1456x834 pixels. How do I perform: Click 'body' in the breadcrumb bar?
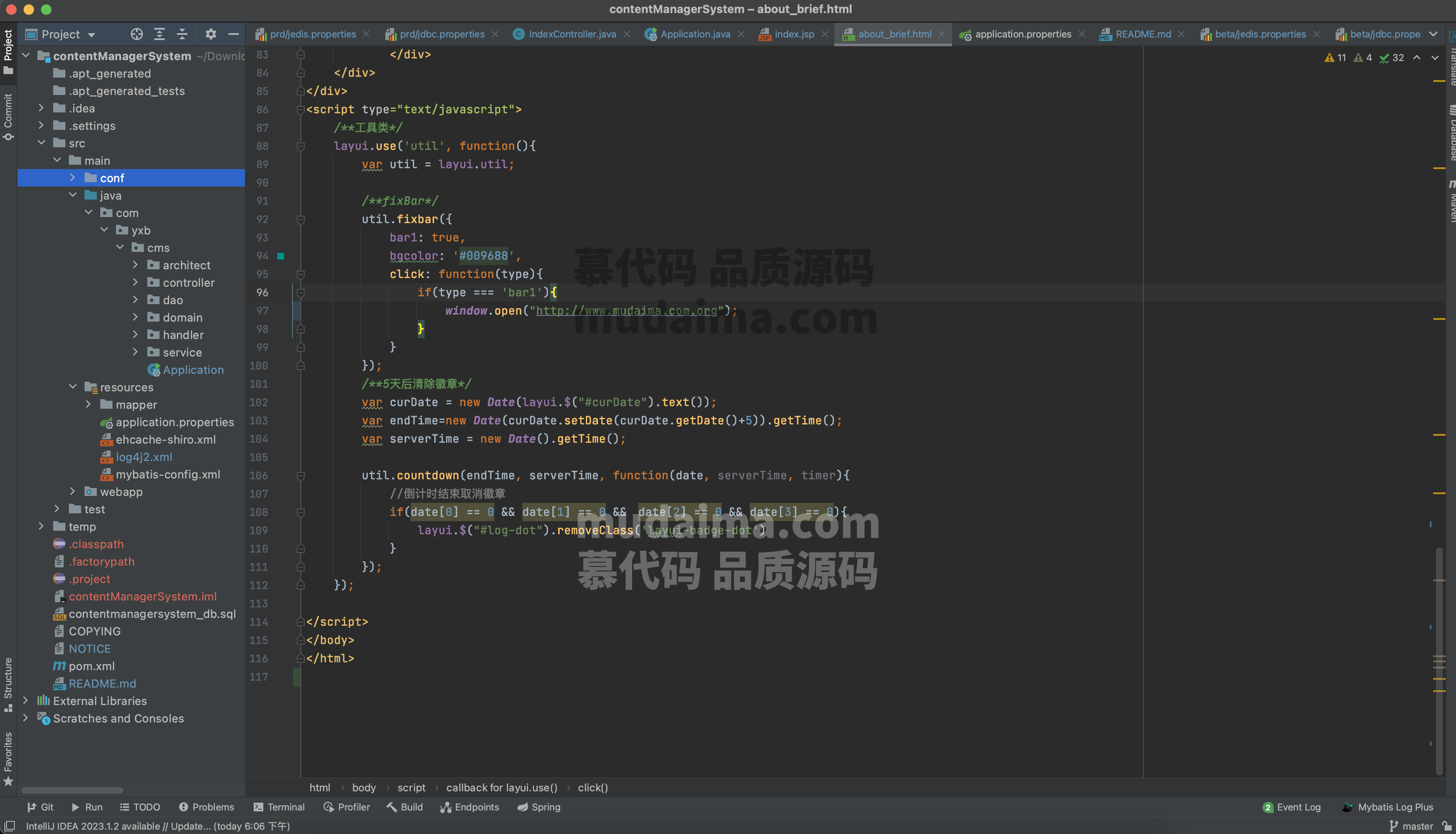point(364,788)
